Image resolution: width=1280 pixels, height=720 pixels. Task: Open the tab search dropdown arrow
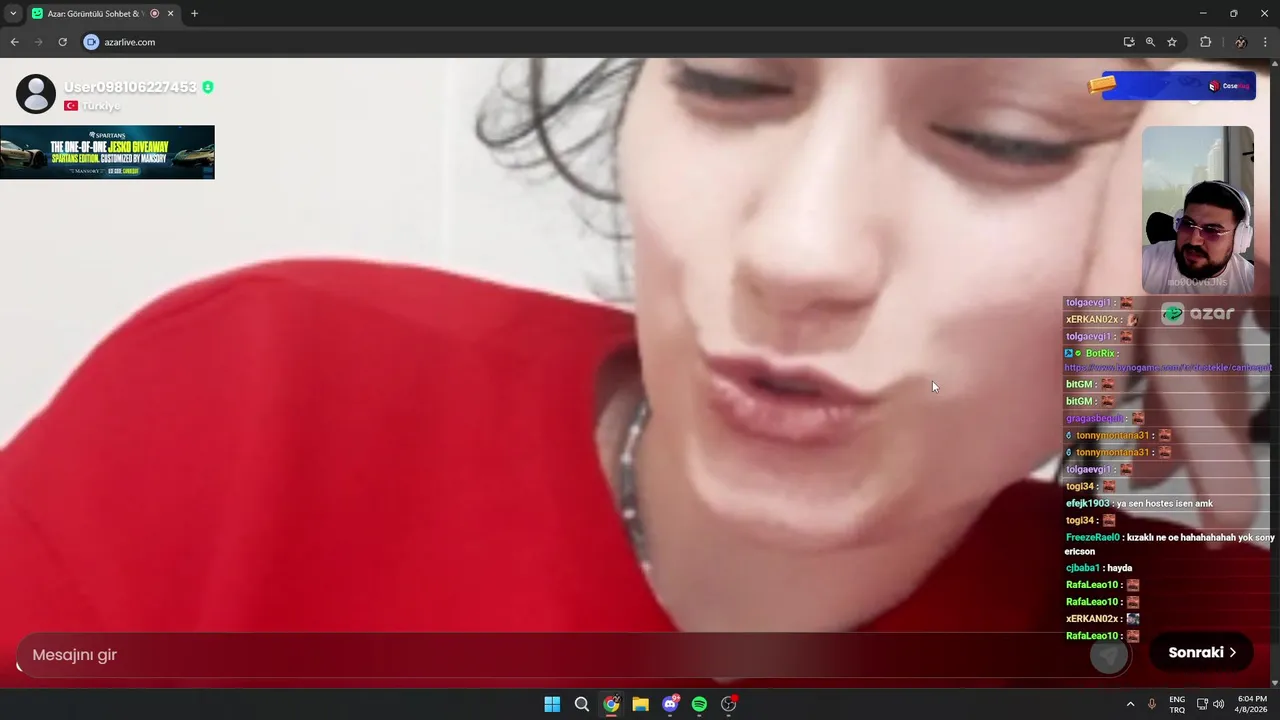(x=12, y=14)
